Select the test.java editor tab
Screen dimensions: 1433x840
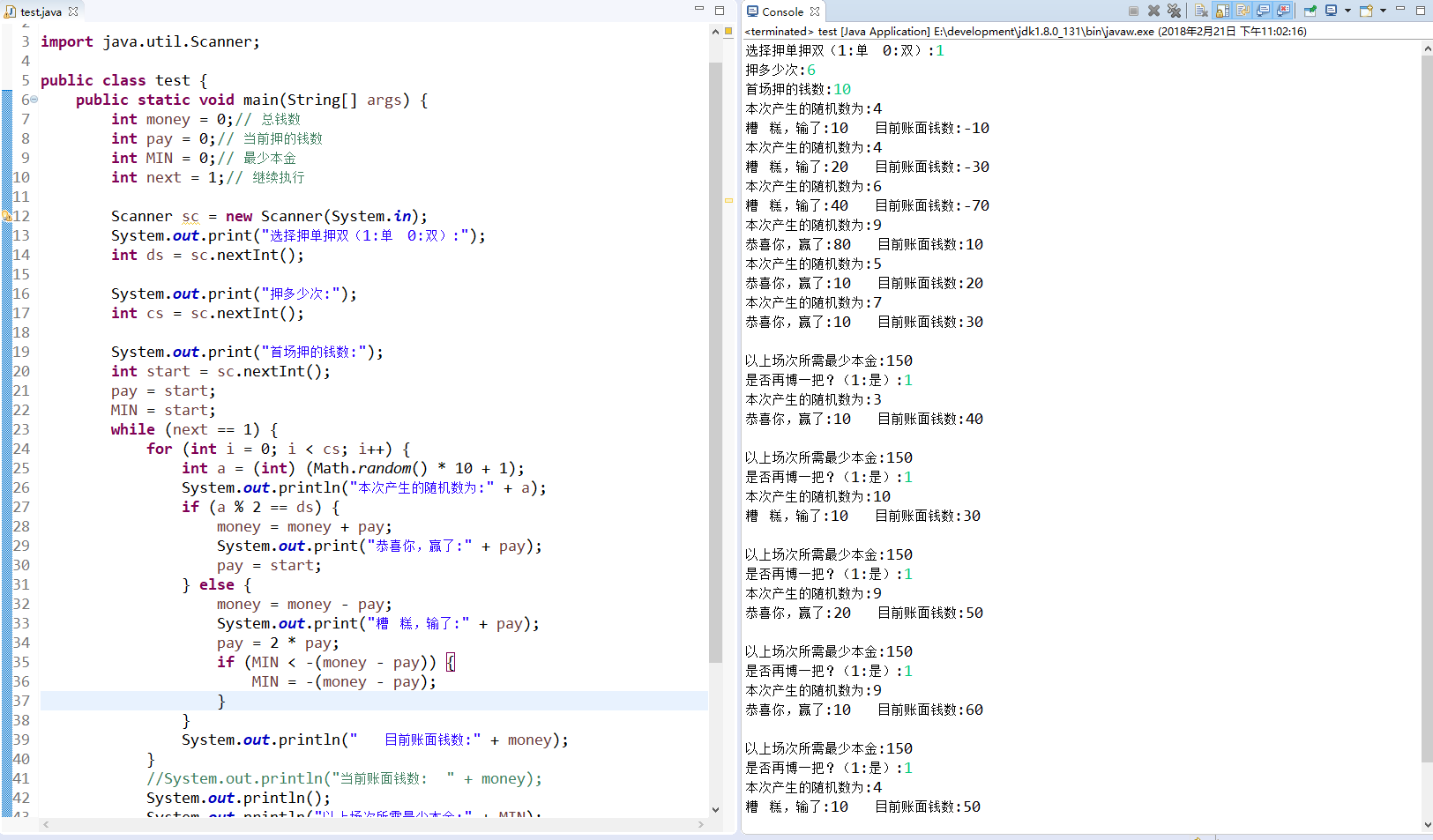41,11
